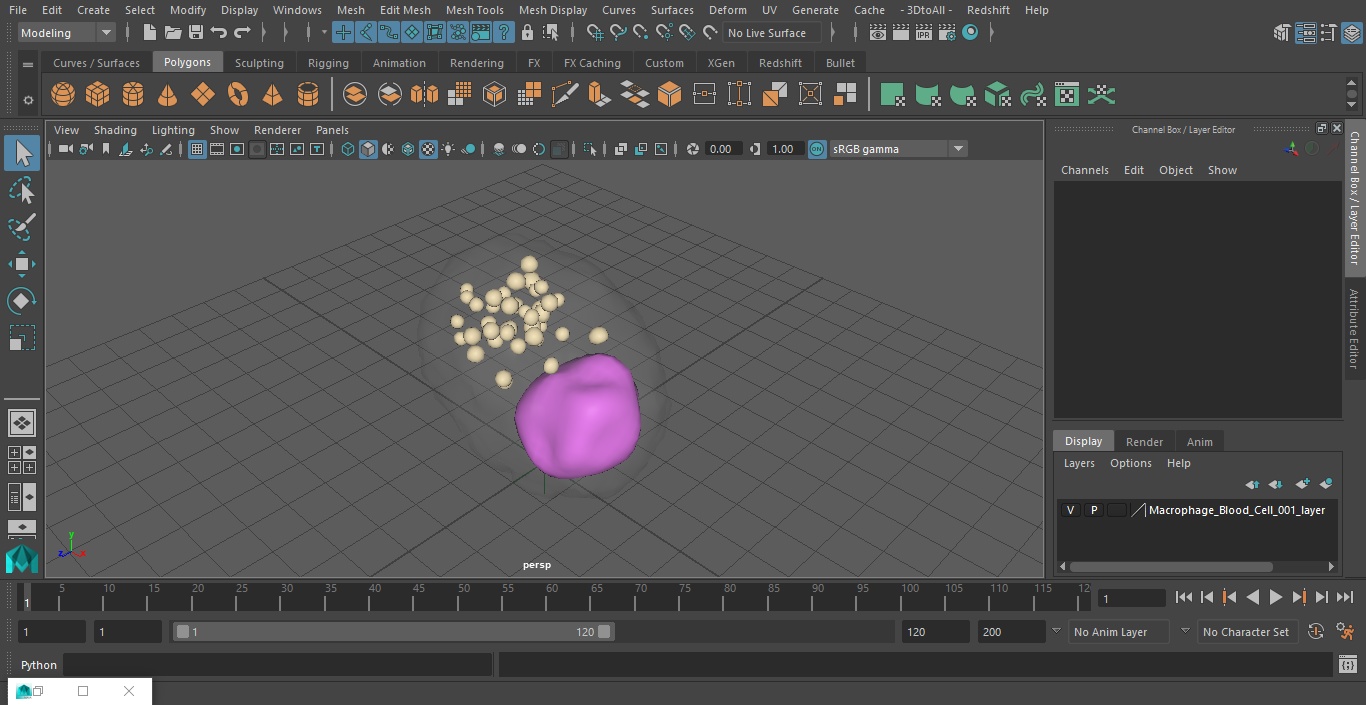Switch to the Render layer tab
The height and width of the screenshot is (705, 1366).
[1144, 442]
